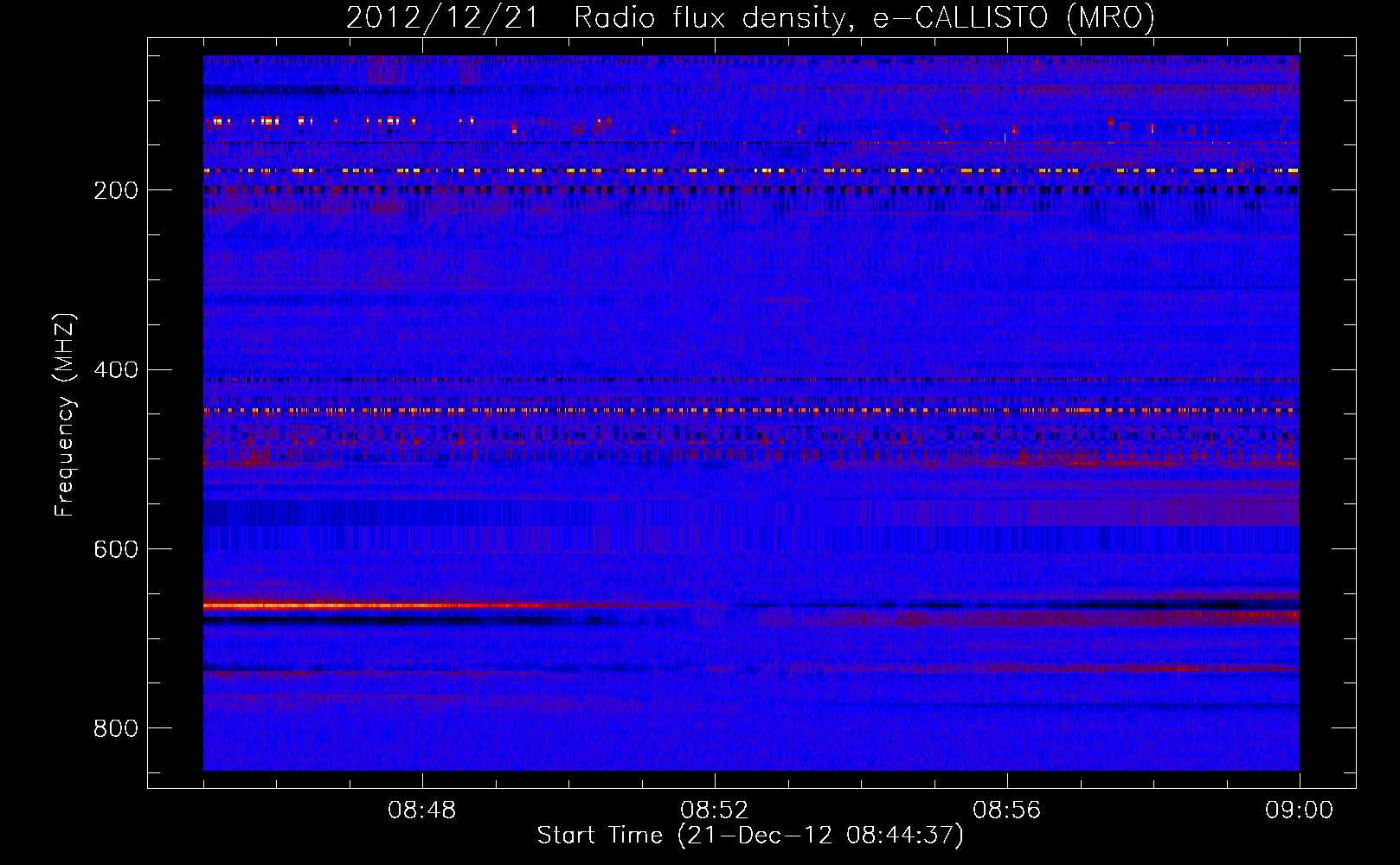Select the 'Start Time (21-Dec-12 08:44:37)' label
Screen dimensions: 1400x865
coord(750,836)
